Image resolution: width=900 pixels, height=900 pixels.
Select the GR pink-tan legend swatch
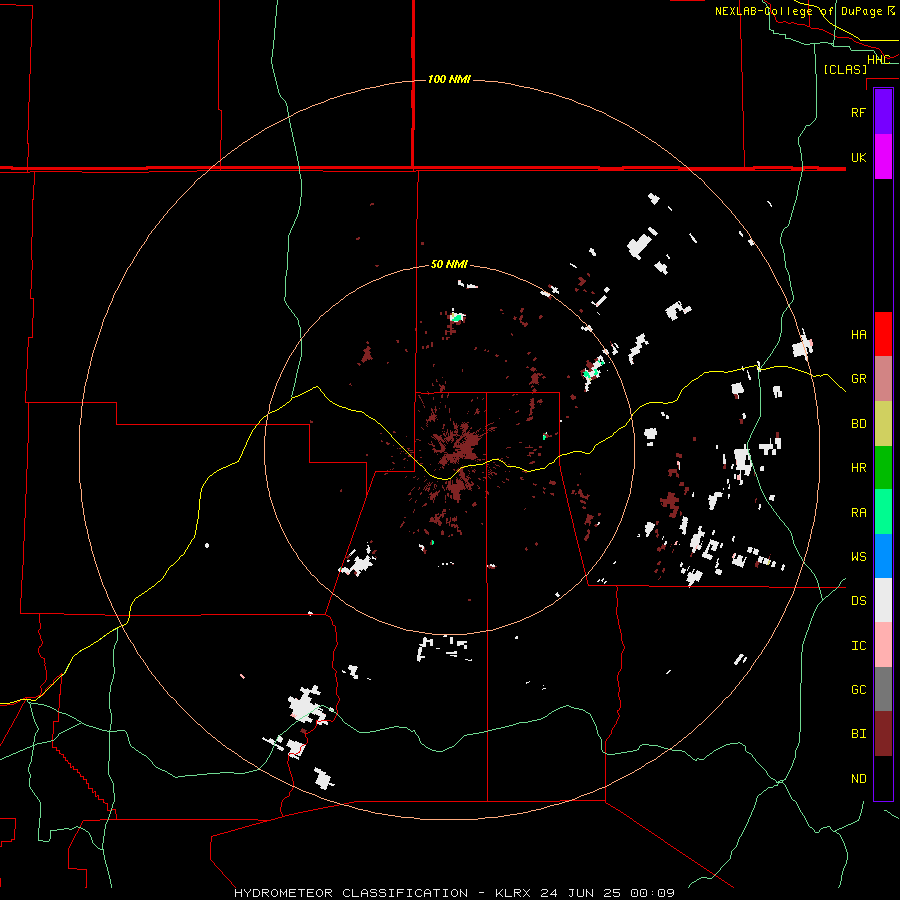point(883,379)
